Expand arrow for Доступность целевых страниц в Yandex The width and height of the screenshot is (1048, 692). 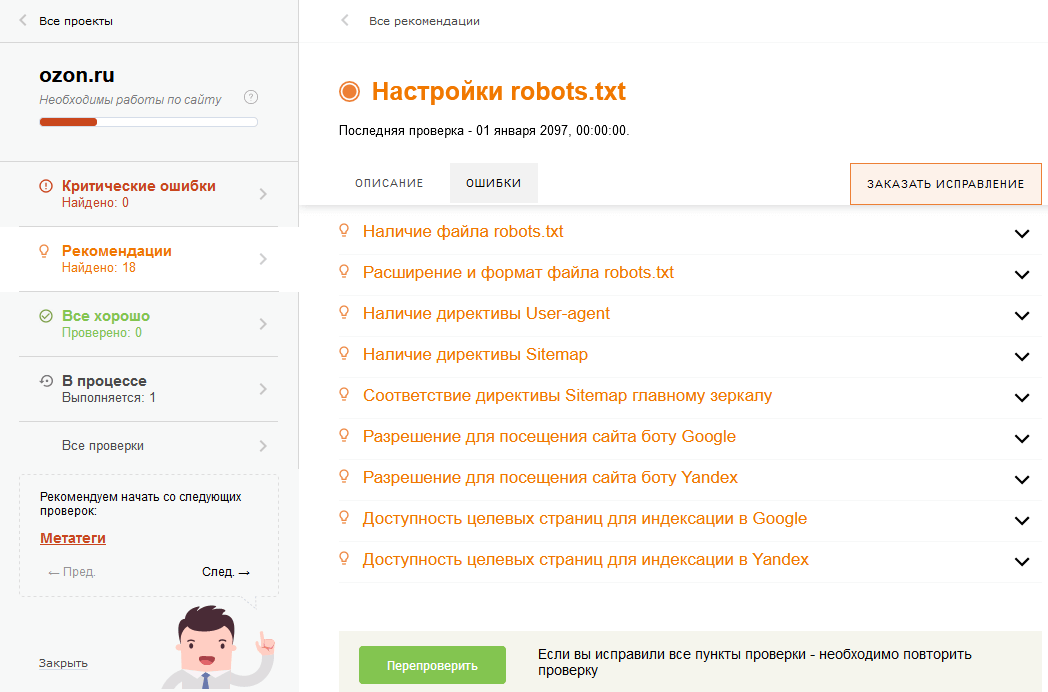coord(1021,562)
